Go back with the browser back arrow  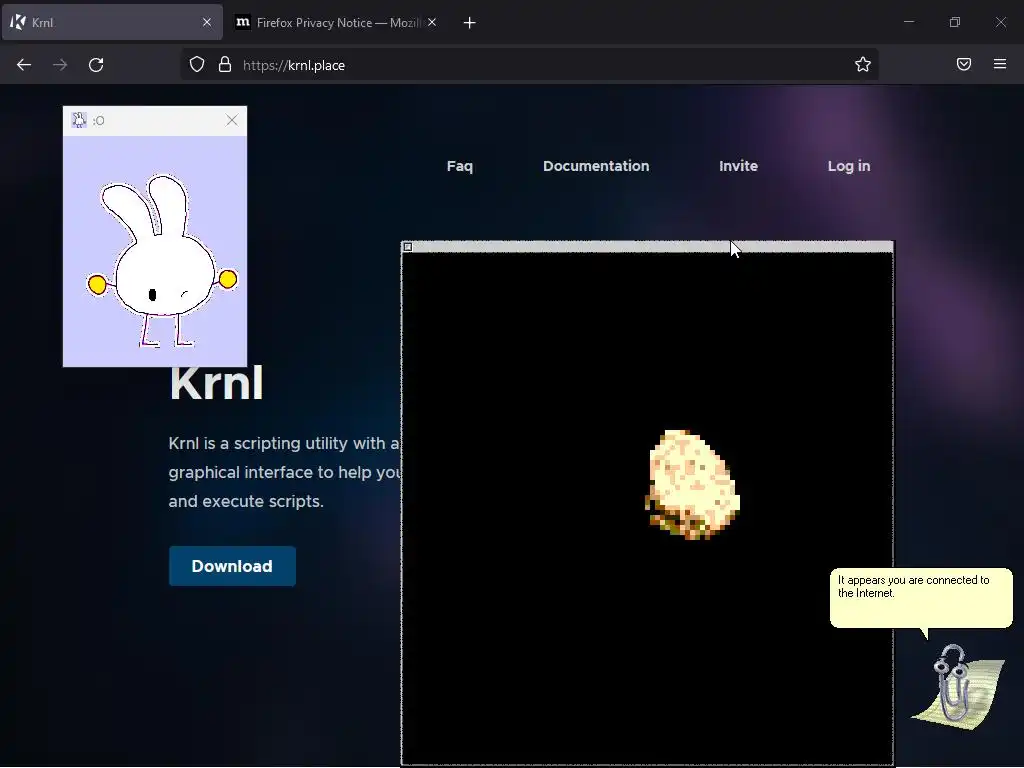24,65
